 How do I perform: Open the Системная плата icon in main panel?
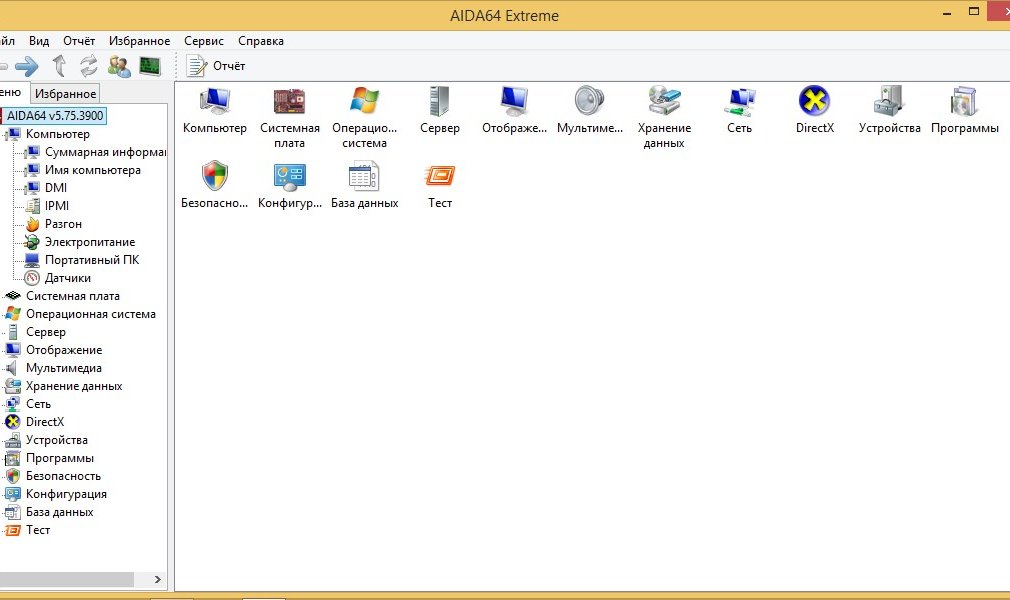point(289,102)
